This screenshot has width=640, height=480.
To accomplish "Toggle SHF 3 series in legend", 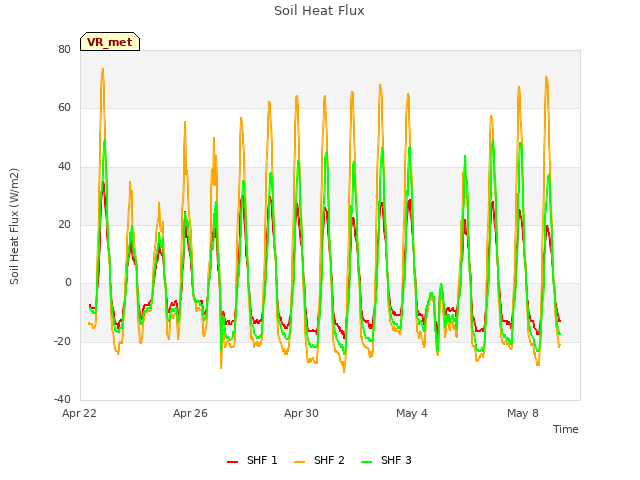I will [x=386, y=460].
